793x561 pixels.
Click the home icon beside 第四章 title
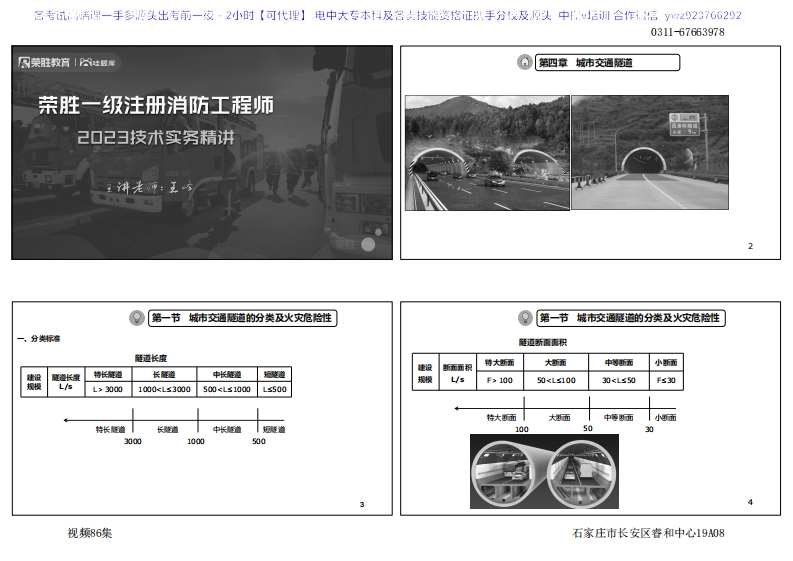(x=525, y=63)
